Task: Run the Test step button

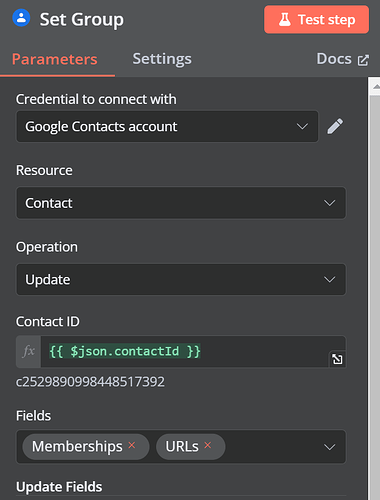Action: [316, 19]
